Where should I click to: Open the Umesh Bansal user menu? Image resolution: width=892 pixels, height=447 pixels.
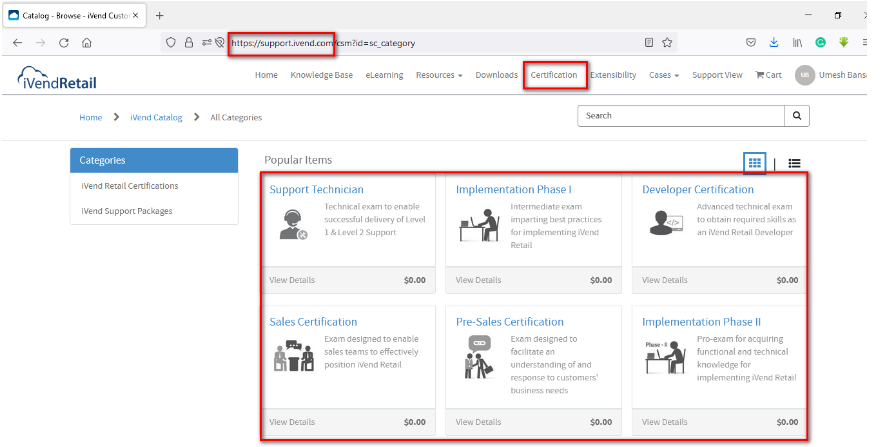[x=842, y=75]
